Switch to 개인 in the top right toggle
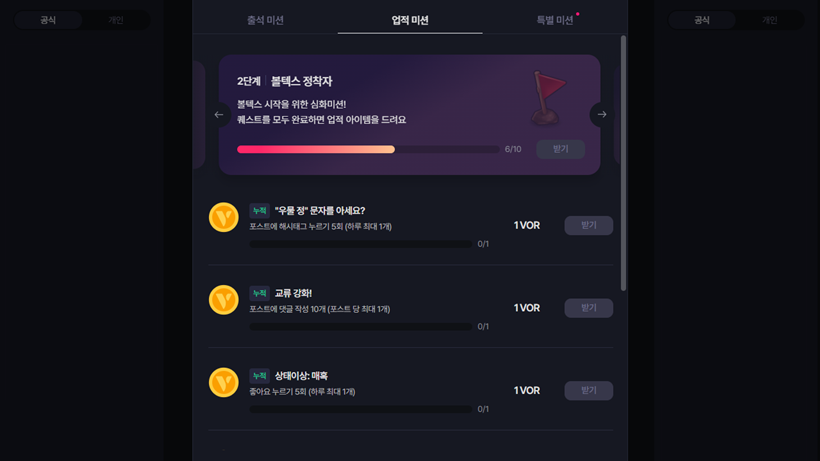820x461 pixels. pyautogui.click(x=769, y=20)
